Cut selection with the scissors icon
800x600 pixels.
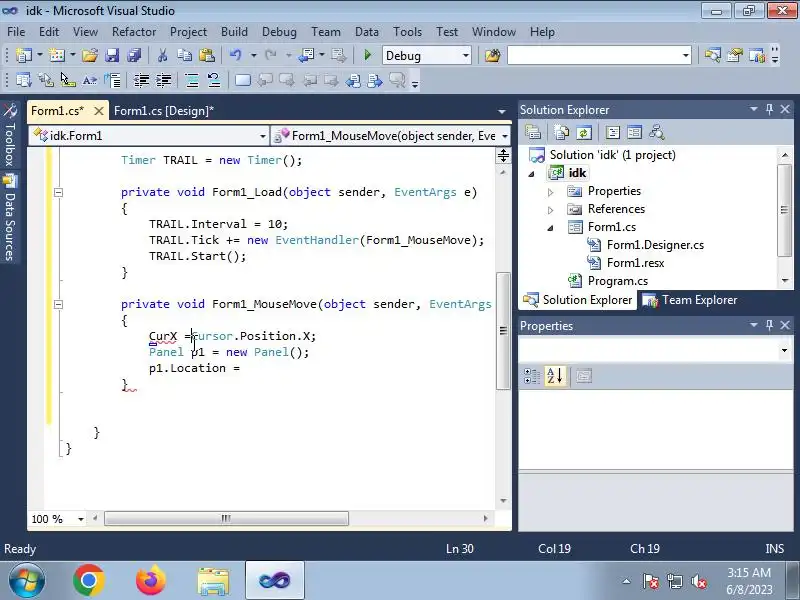(163, 55)
